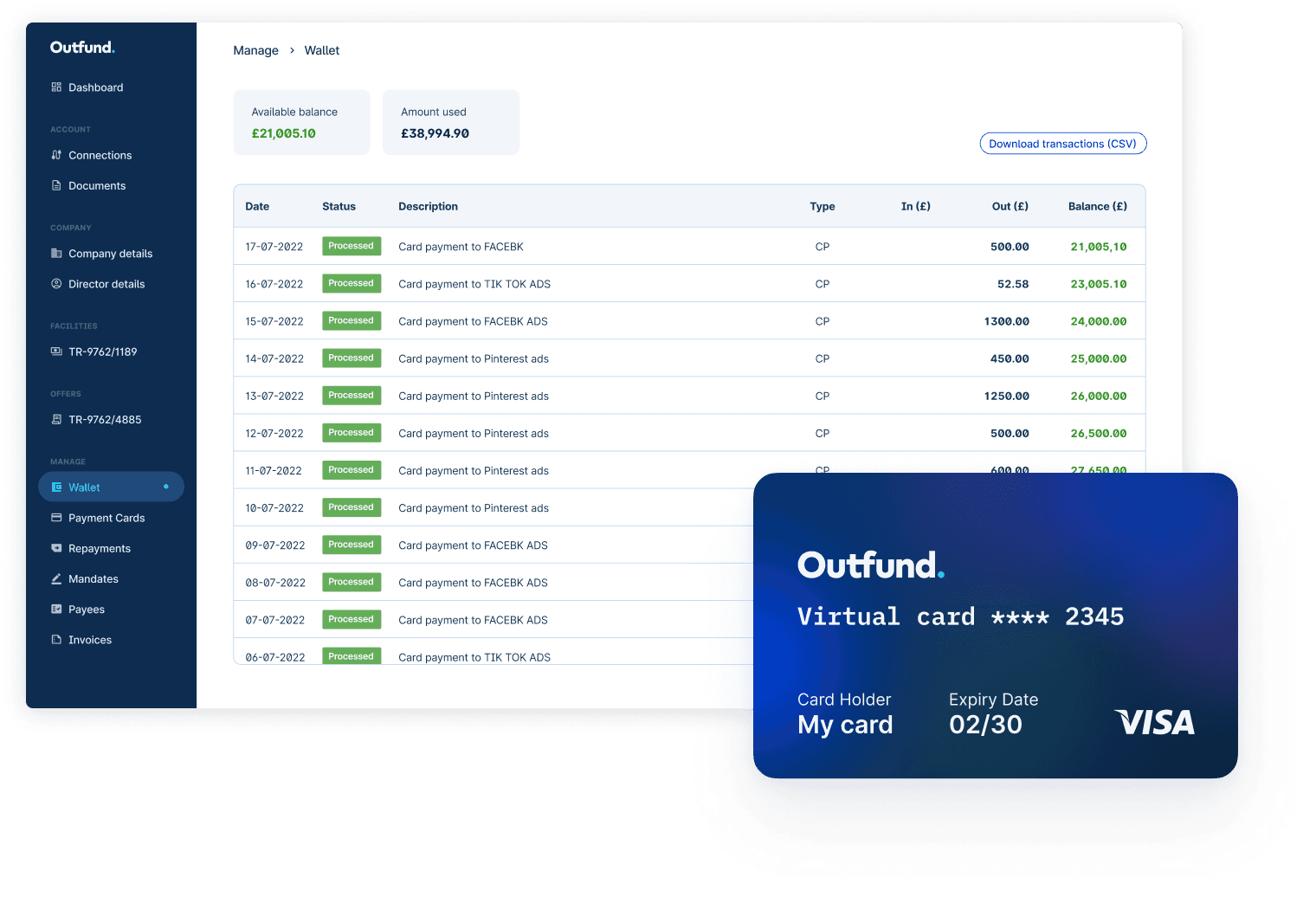Click the Payees icon
This screenshot has height=897, width=1316.
coord(56,610)
